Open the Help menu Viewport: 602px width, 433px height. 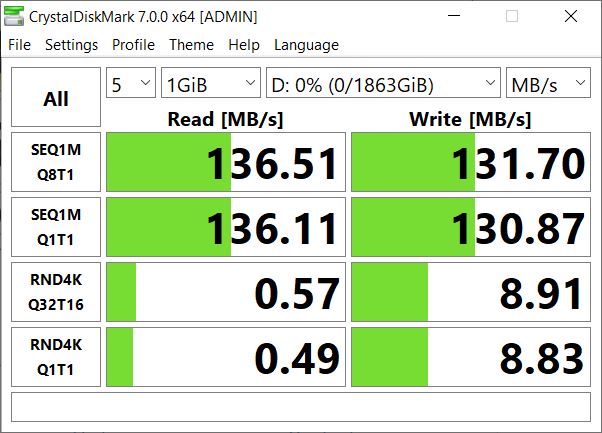tap(244, 45)
